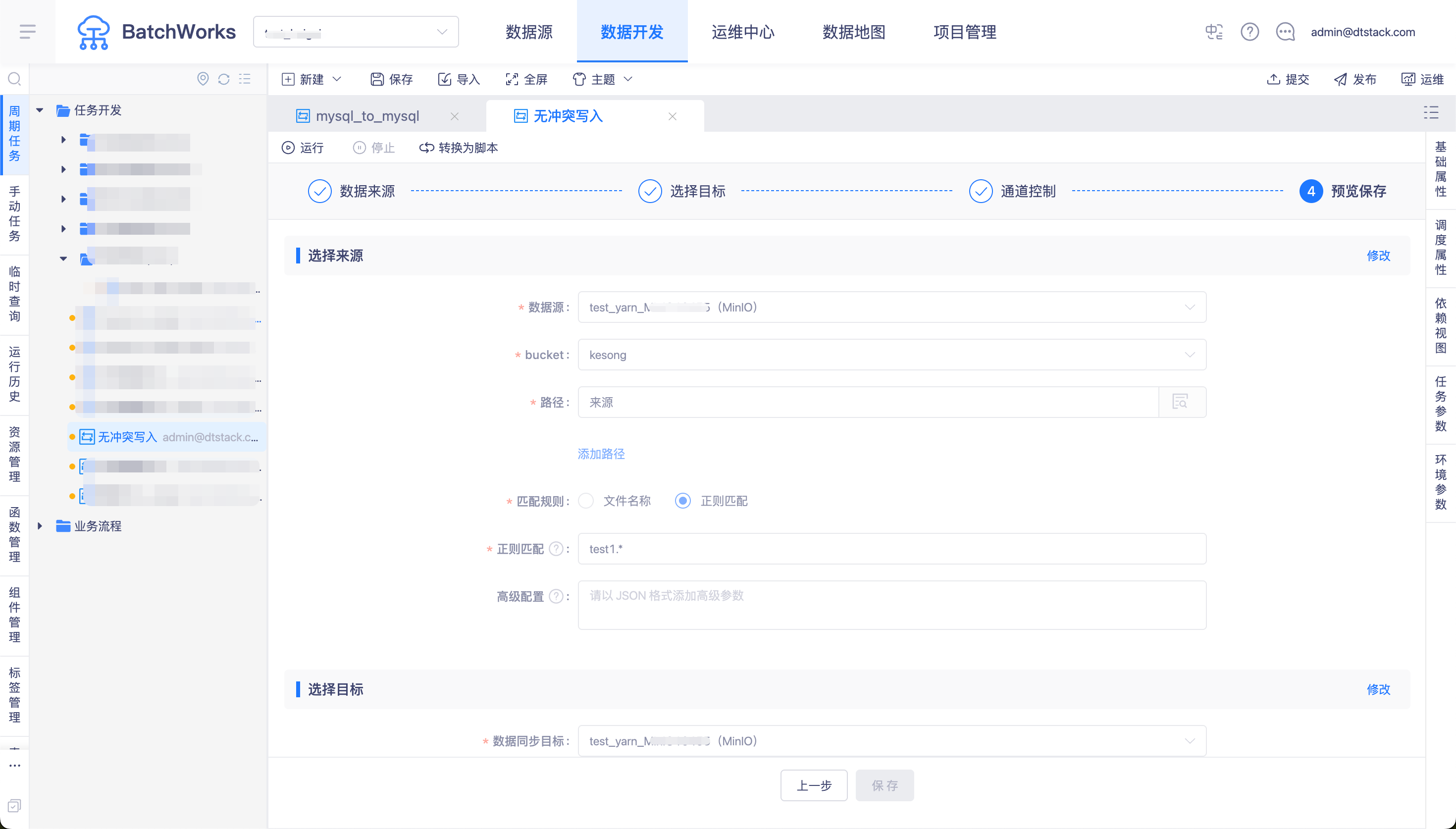Click the Run play icon
Viewport: 1456px width, 829px height.
click(288, 148)
